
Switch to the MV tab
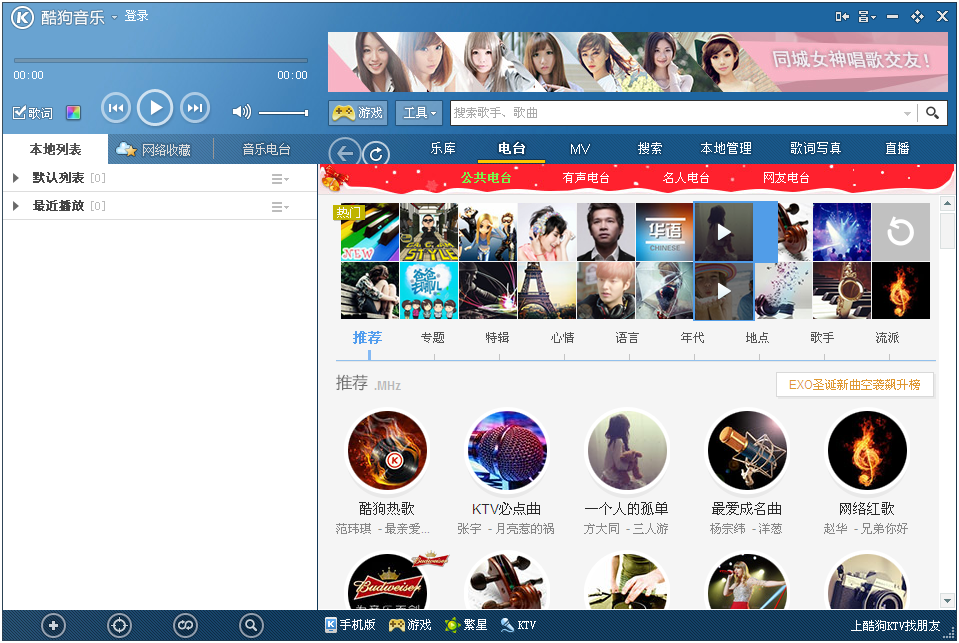coord(580,149)
